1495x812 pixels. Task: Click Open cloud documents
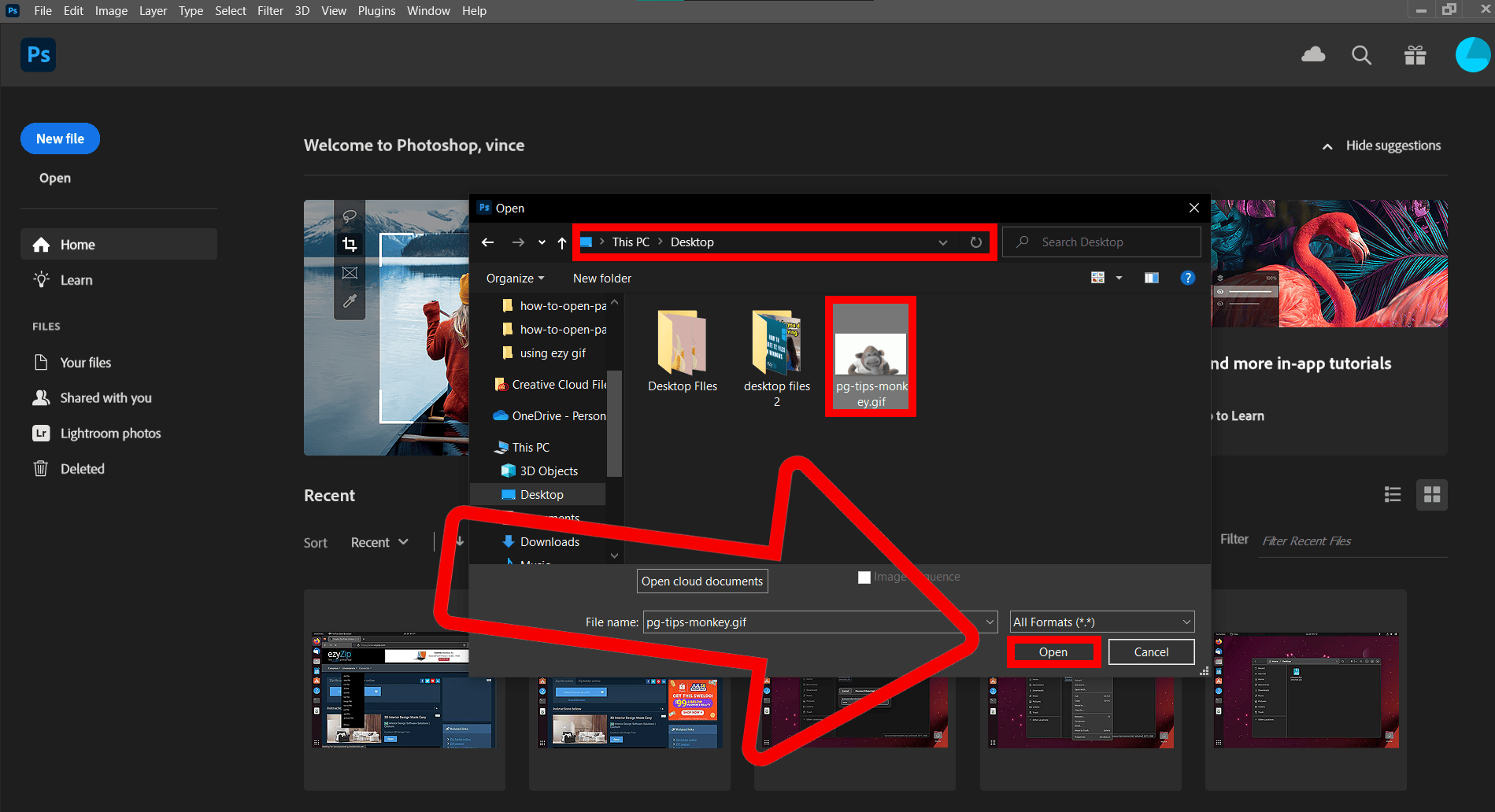click(701, 581)
